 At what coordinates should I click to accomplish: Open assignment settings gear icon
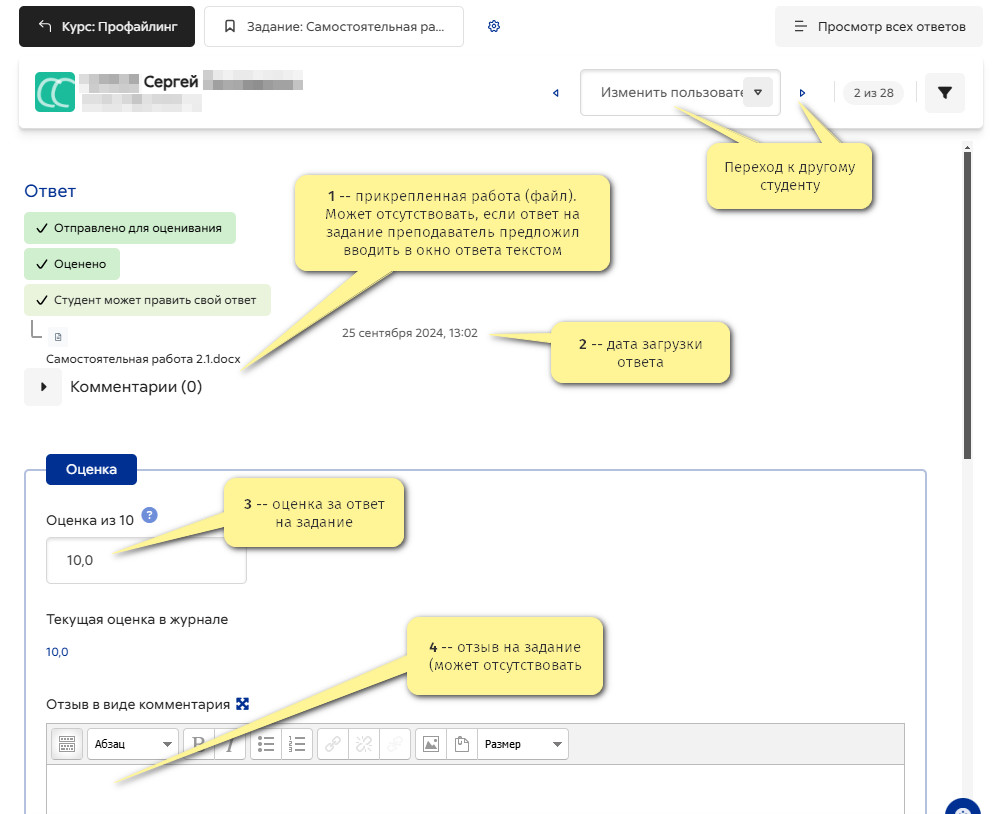[x=493, y=26]
